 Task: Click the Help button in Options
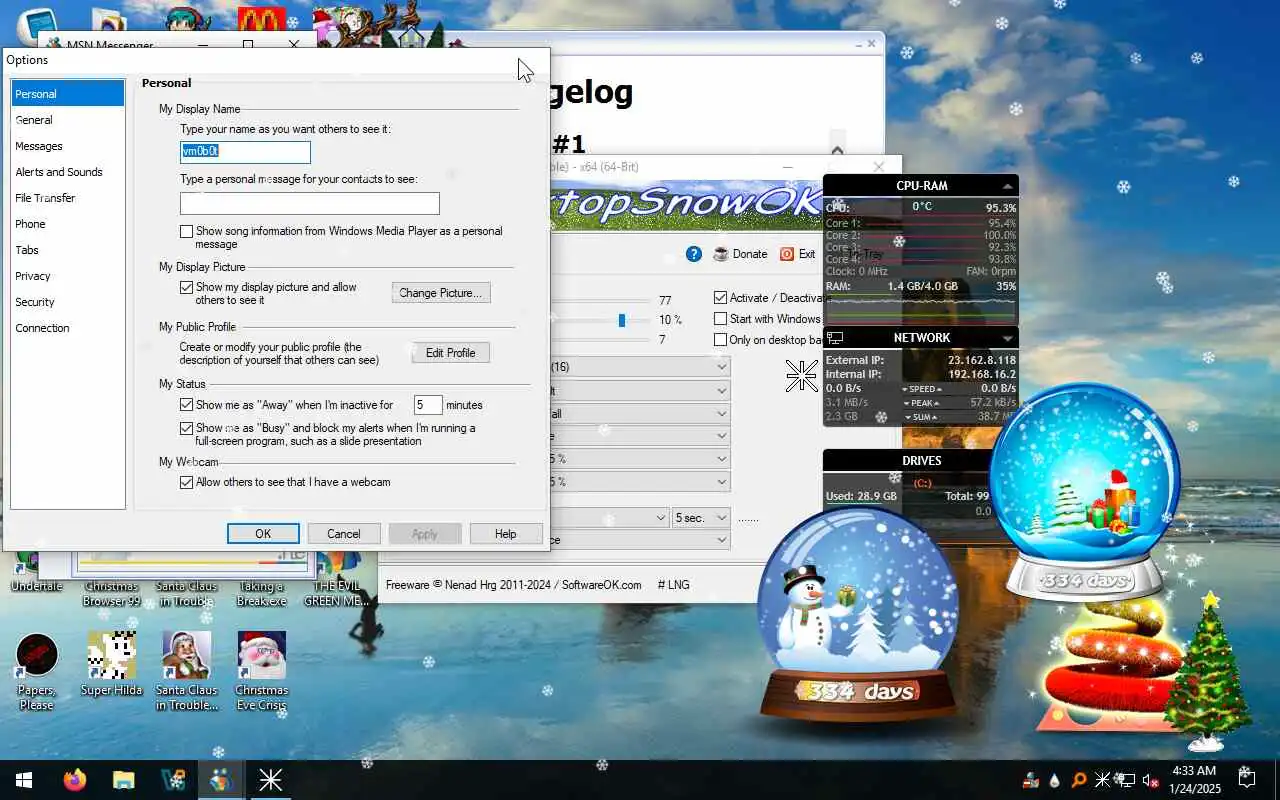[506, 534]
